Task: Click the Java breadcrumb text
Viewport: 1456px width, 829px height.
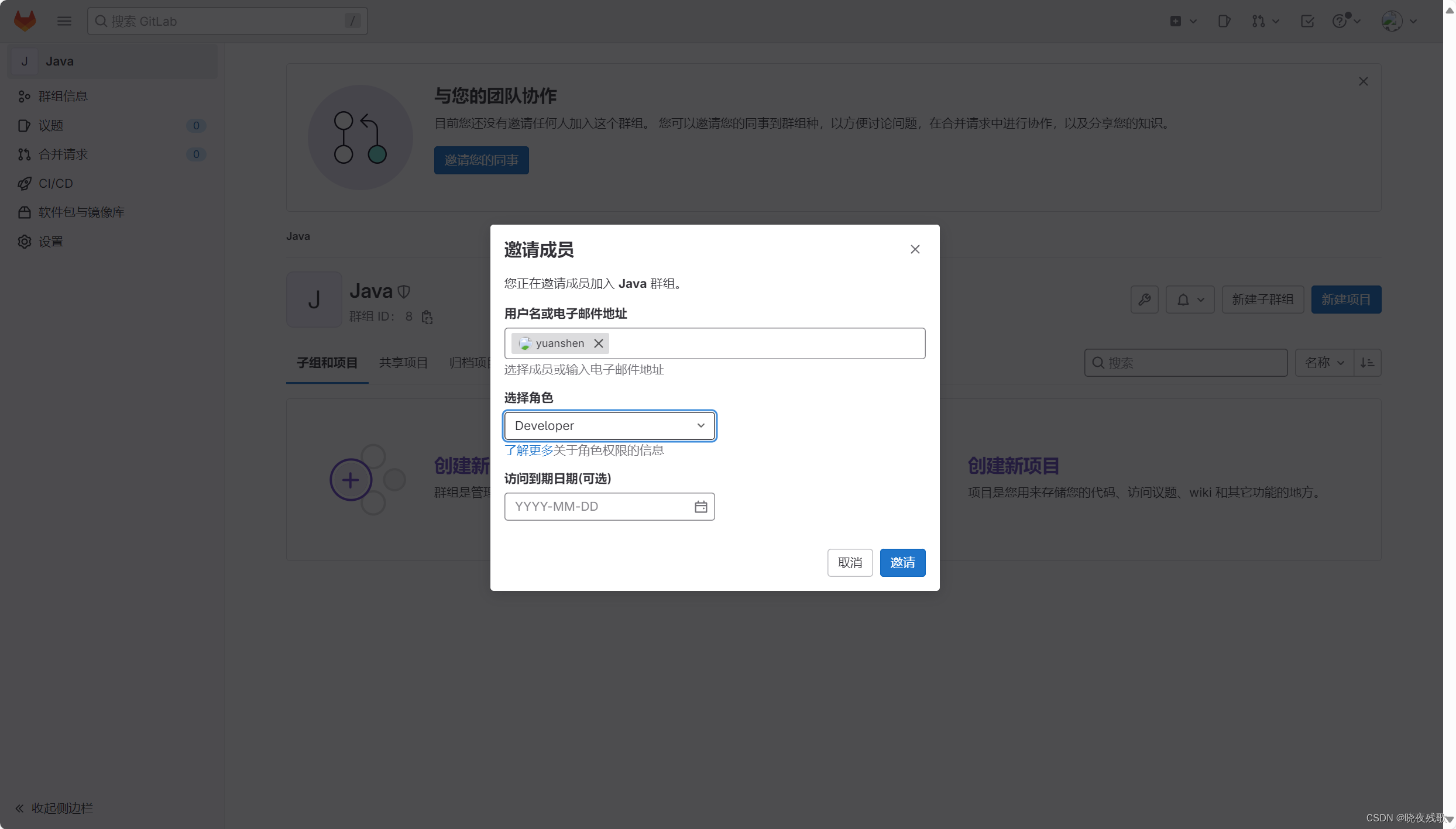Action: click(298, 236)
